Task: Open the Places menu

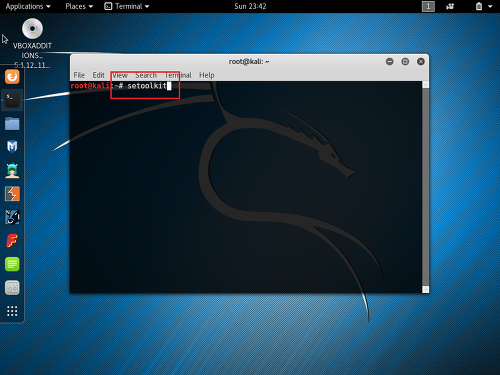Action: click(x=79, y=6)
